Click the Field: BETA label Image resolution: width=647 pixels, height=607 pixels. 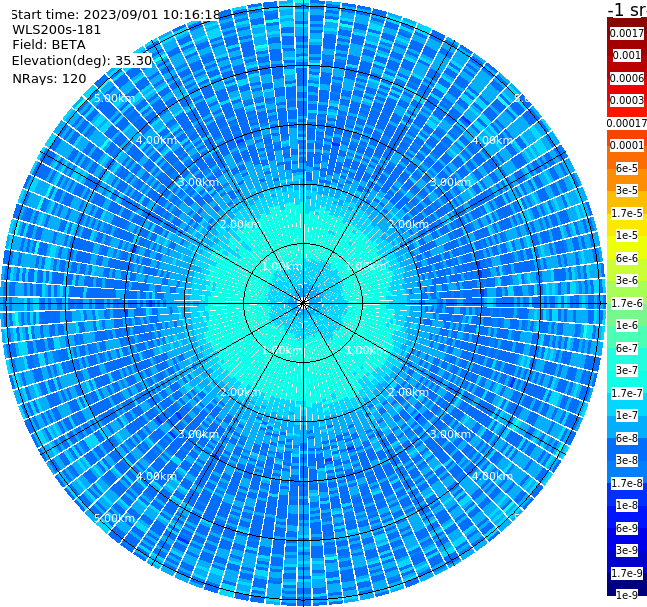tap(49, 45)
